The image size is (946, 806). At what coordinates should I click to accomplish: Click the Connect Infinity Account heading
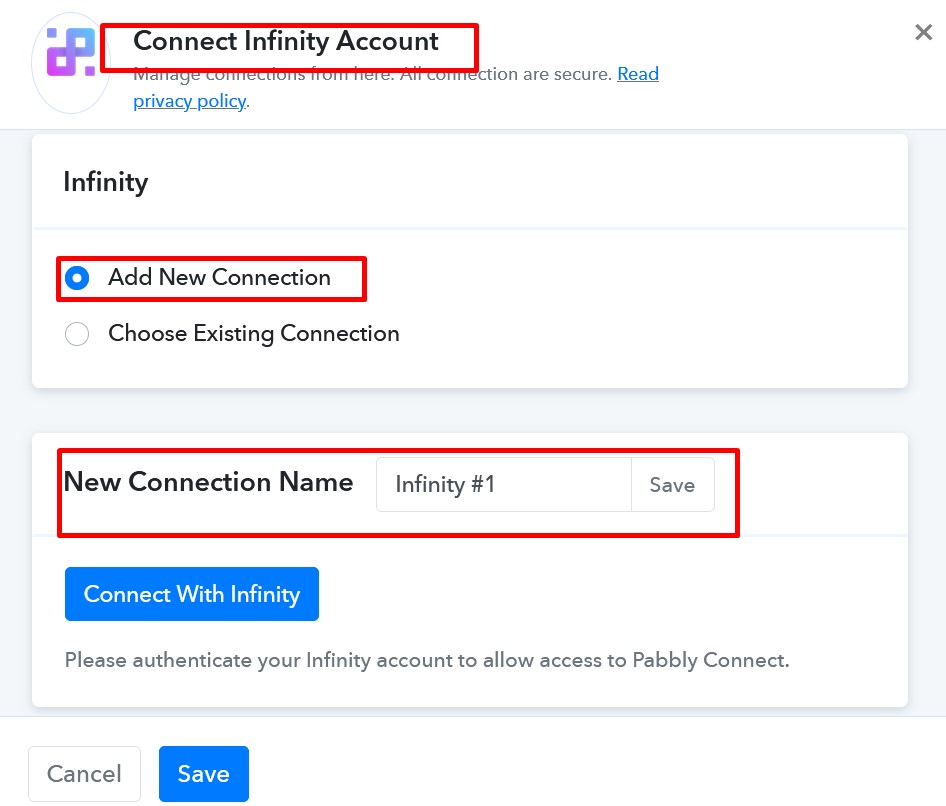(x=286, y=42)
